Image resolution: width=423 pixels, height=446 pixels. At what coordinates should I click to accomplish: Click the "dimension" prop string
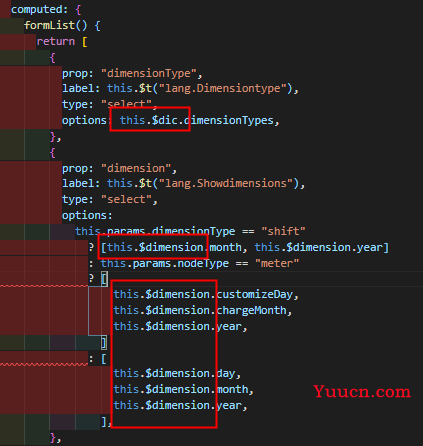tap(136, 168)
